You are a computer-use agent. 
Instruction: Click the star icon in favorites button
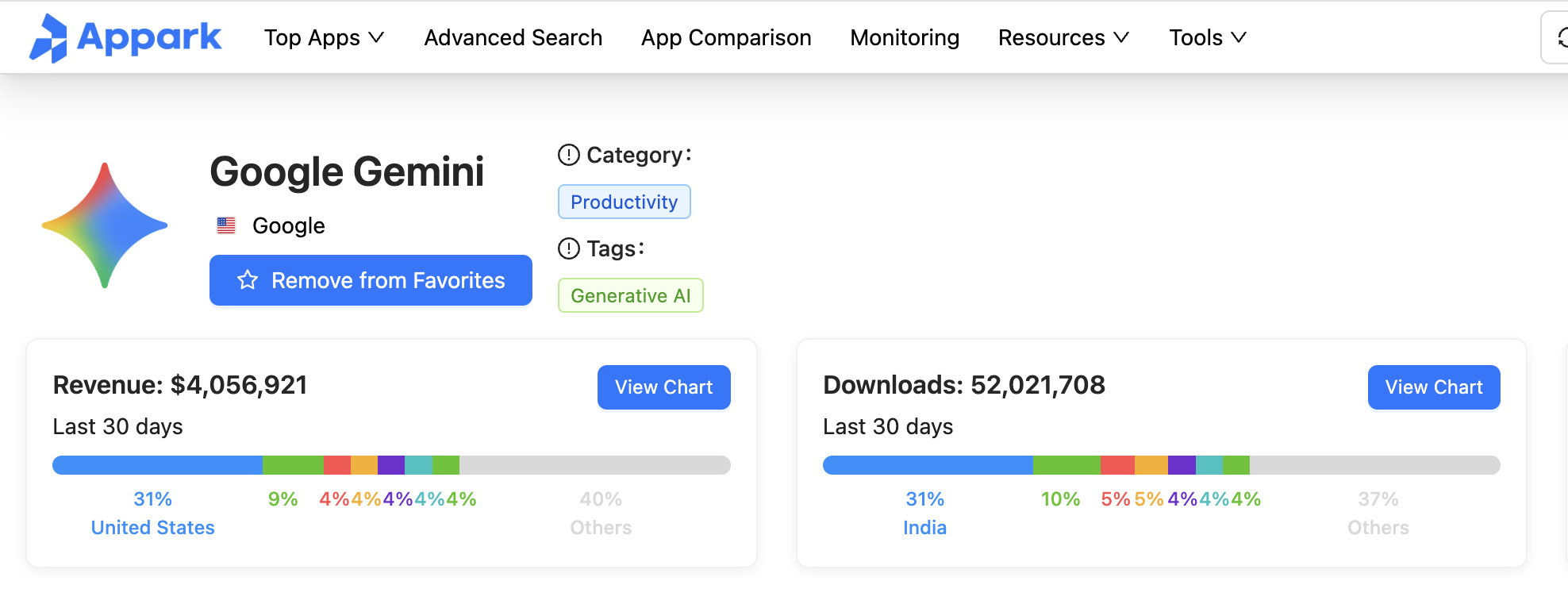pos(248,280)
